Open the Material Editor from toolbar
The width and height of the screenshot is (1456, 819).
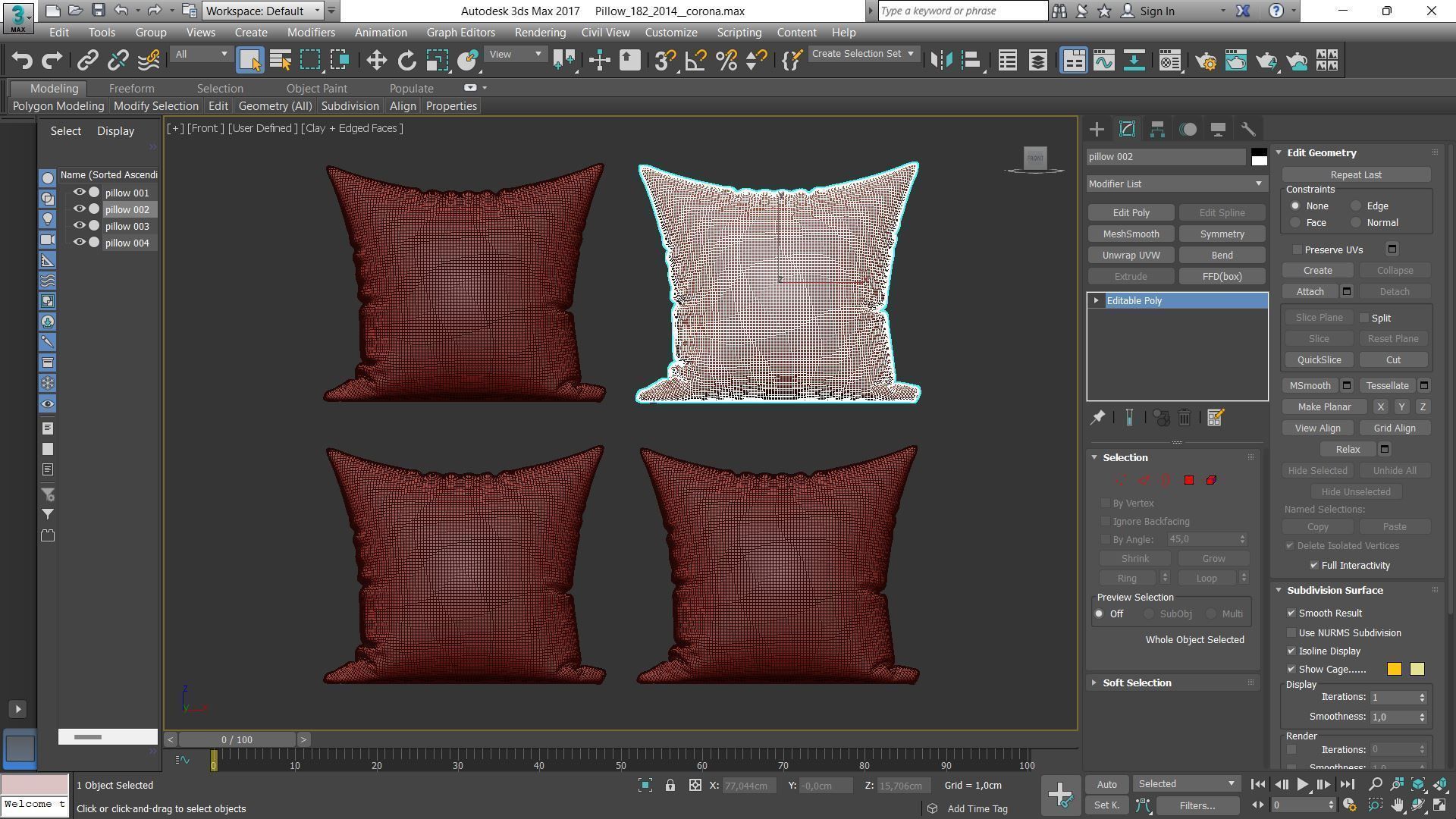point(1170,61)
